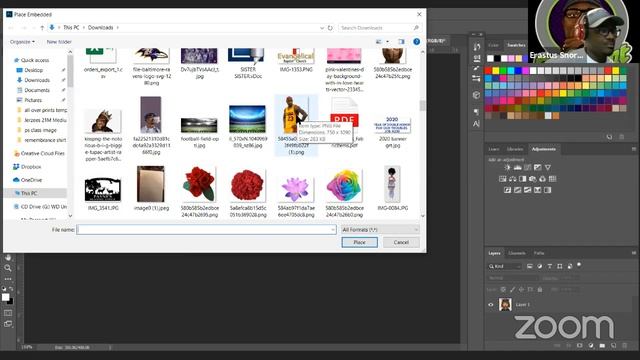Add a layer mask in Layers panel
The height and width of the screenshot is (360, 640).
[580, 345]
